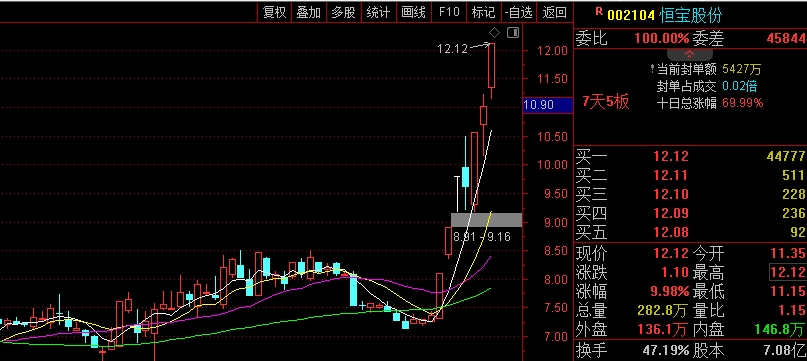Open the 复权 price adjustment menu
Screen dimensions: 807x361
[274, 12]
